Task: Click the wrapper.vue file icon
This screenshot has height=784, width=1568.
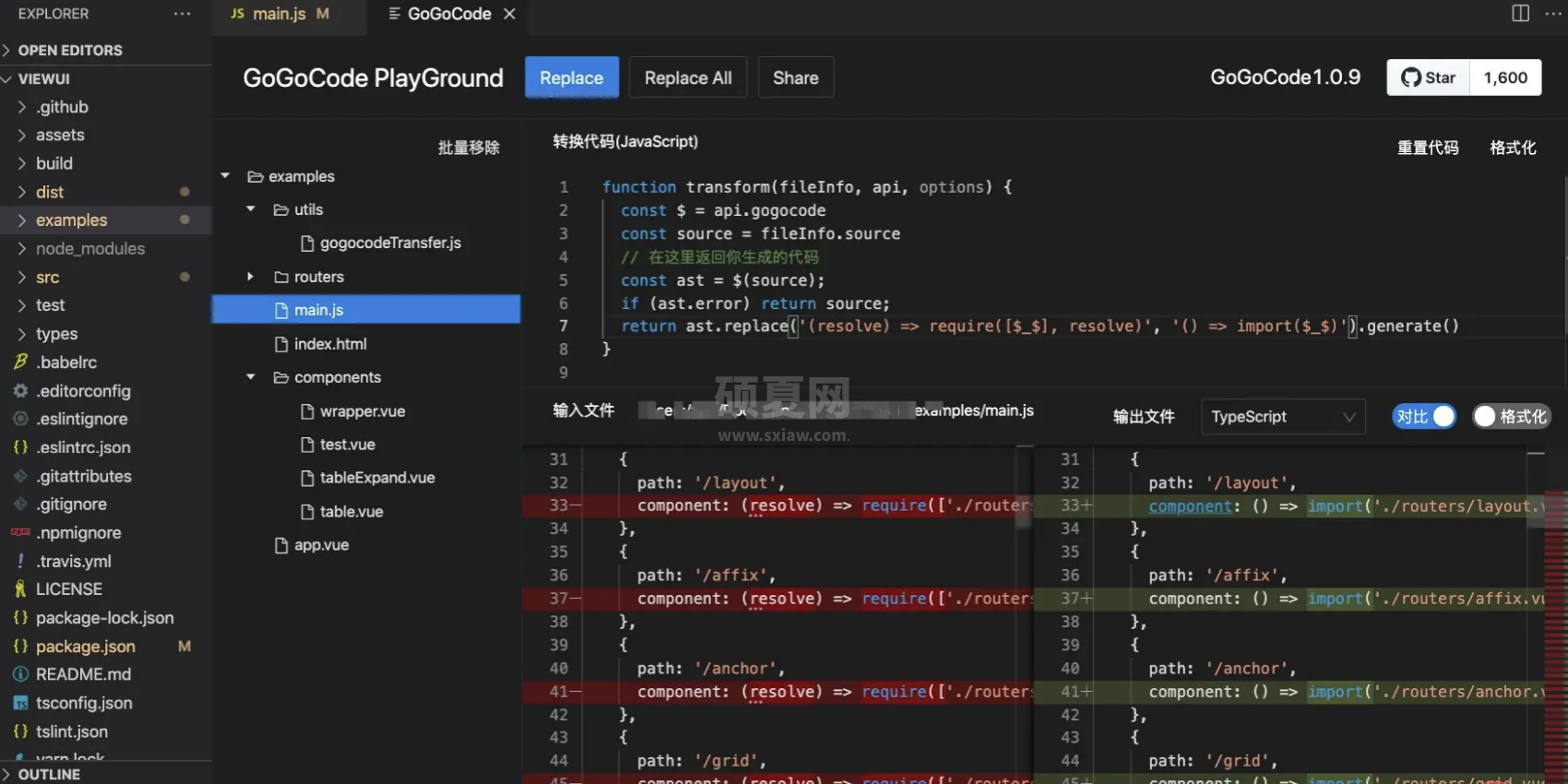Action: tap(308, 411)
